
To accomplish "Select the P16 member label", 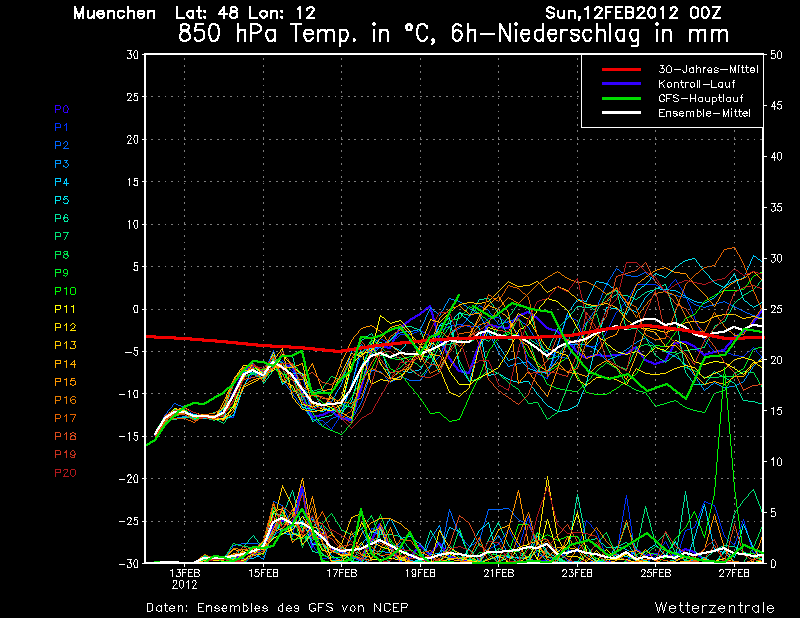I will pyautogui.click(x=65, y=400).
